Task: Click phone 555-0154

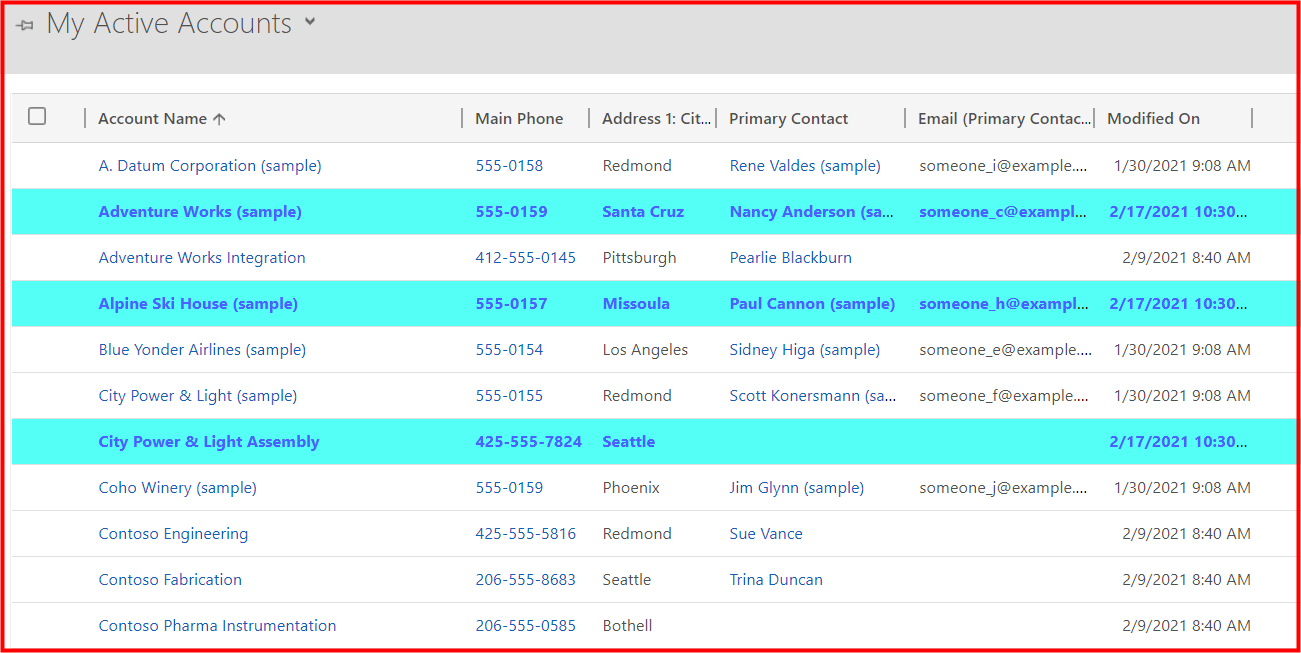Action: tap(509, 350)
